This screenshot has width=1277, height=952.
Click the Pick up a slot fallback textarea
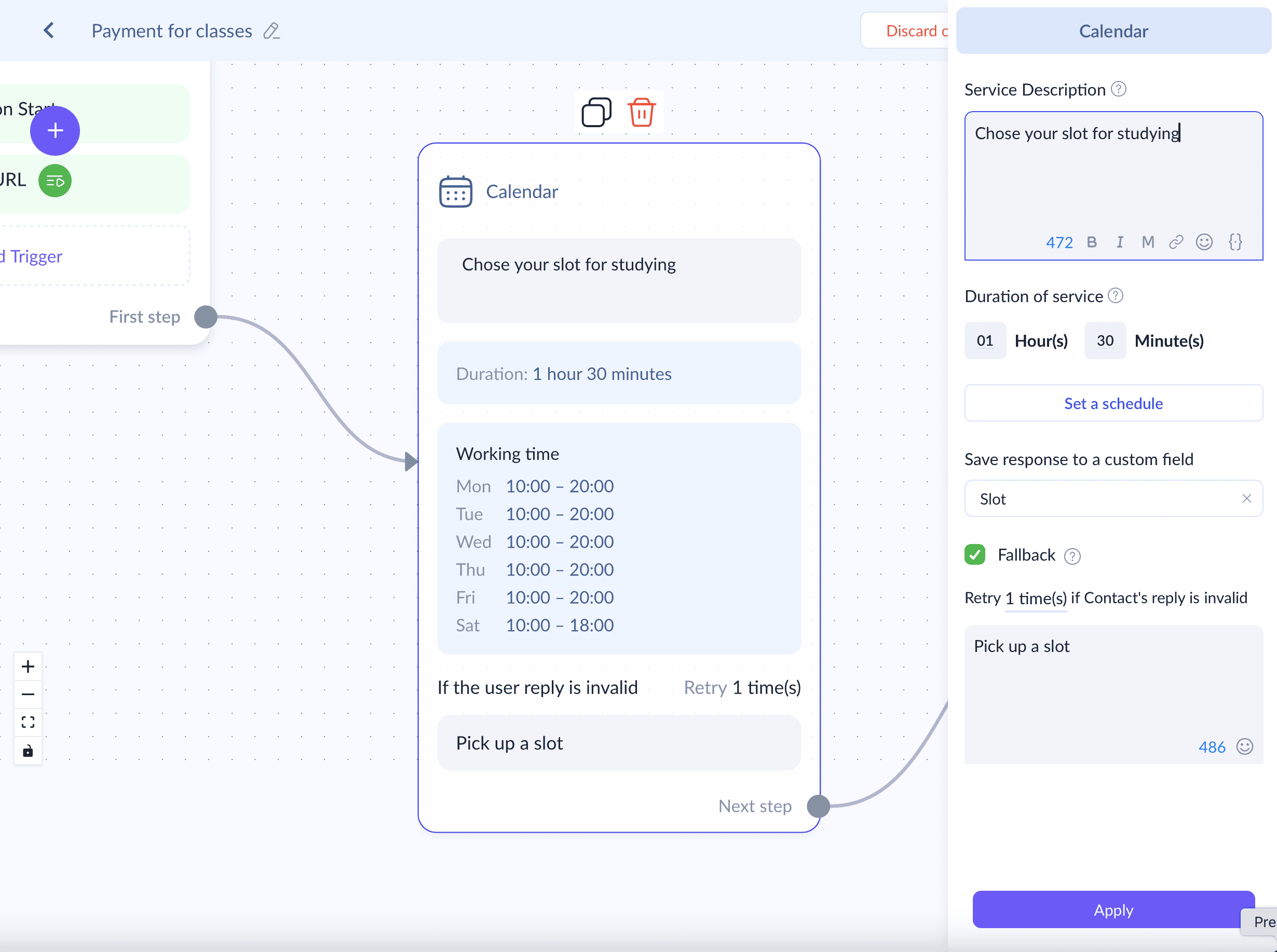click(x=1113, y=695)
